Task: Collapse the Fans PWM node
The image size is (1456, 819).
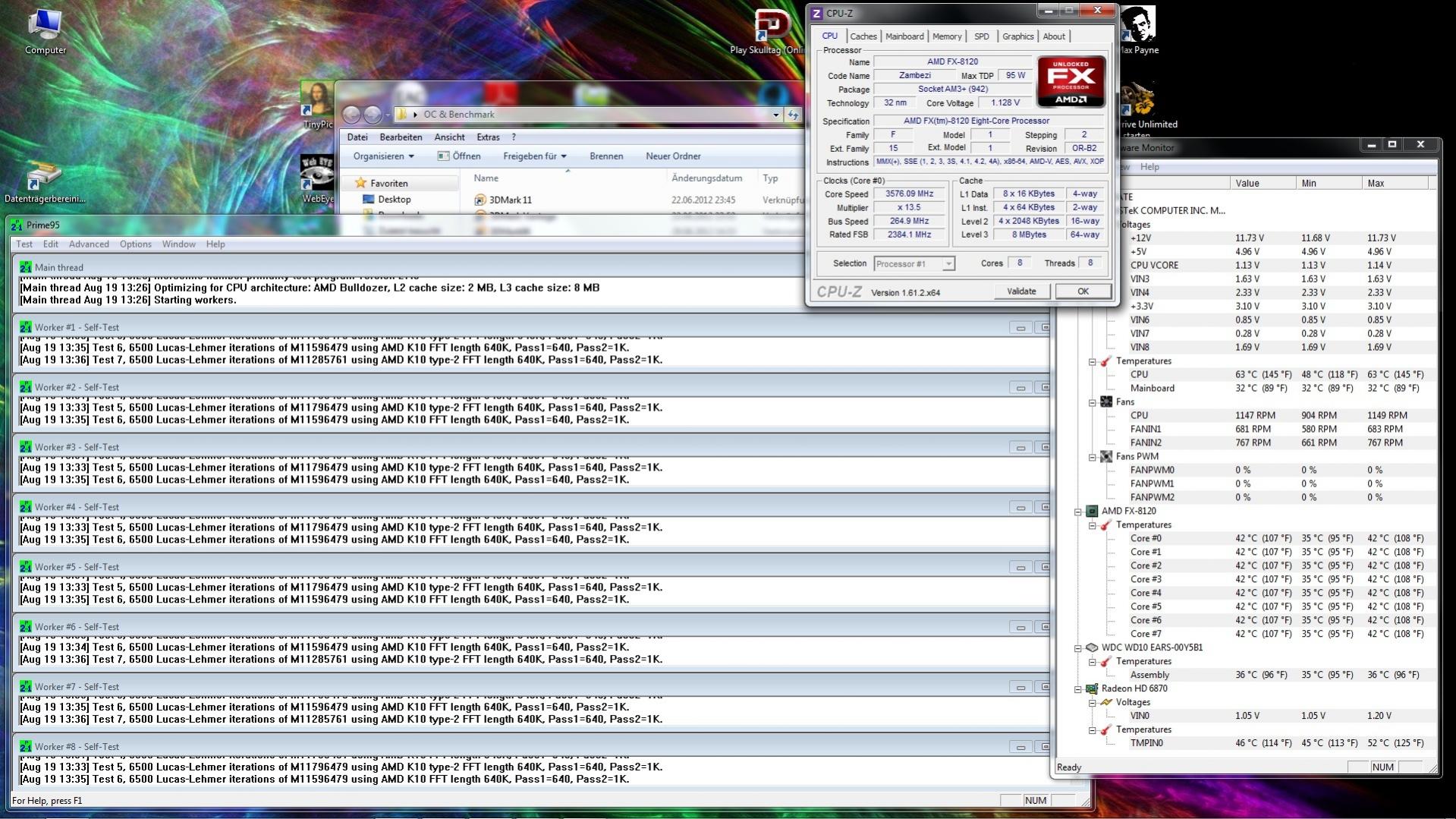Action: [x=1092, y=457]
